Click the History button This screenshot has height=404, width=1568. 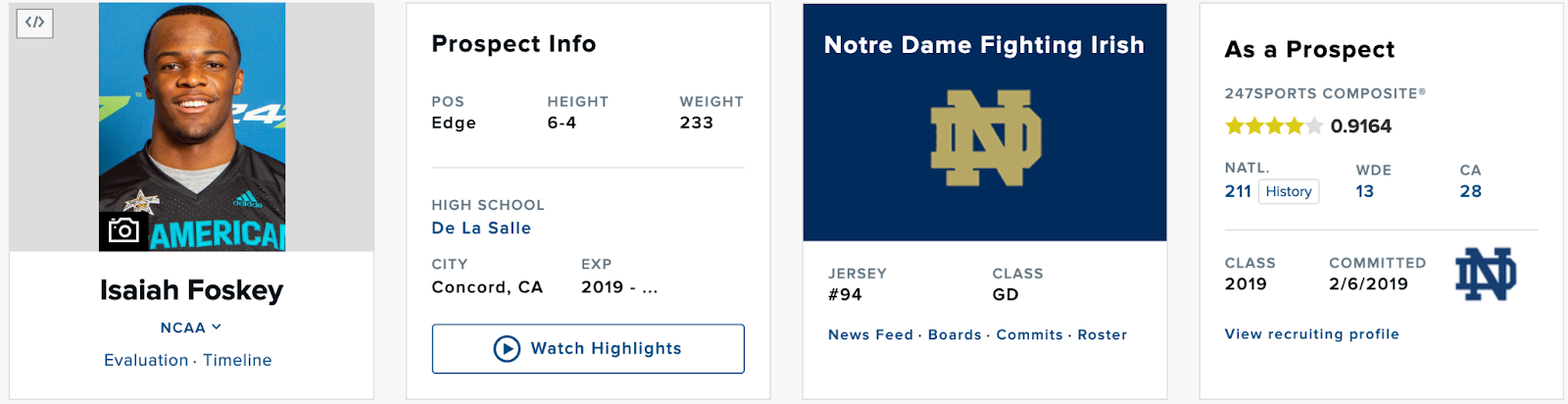1289,191
